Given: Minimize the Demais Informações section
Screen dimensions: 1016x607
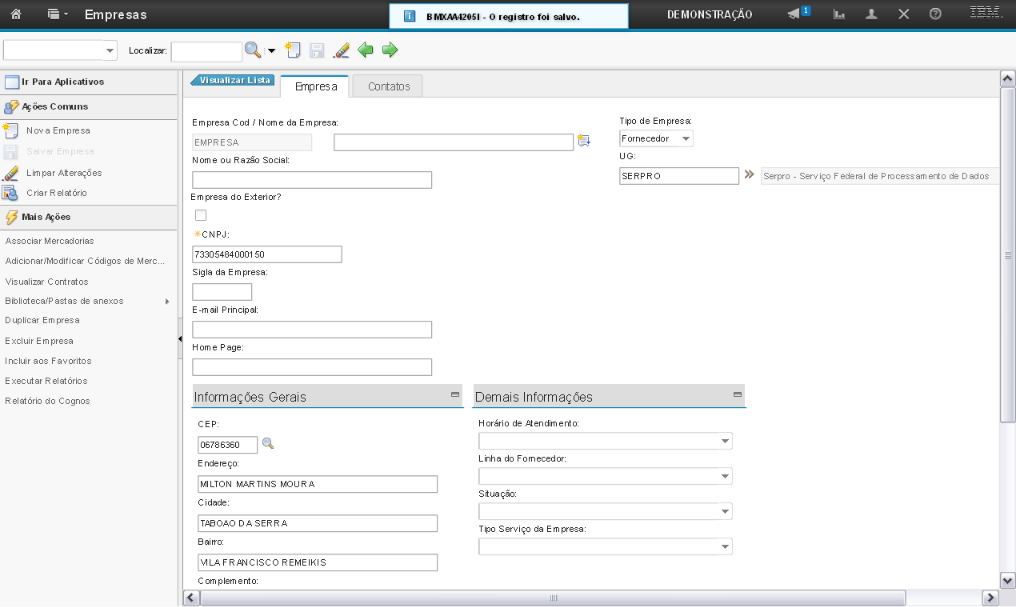Looking at the screenshot, I should [x=738, y=396].
